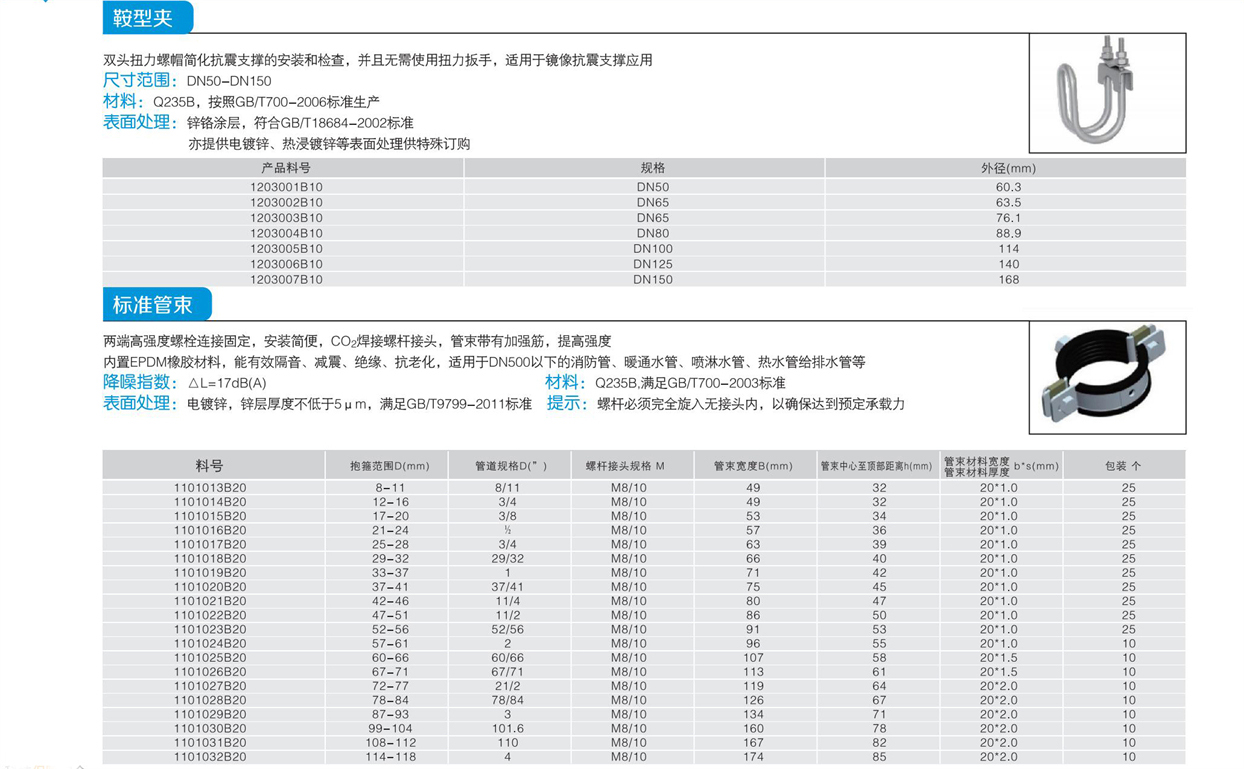
Task: Click the 101.6 pipe size cell
Action: 508,729
